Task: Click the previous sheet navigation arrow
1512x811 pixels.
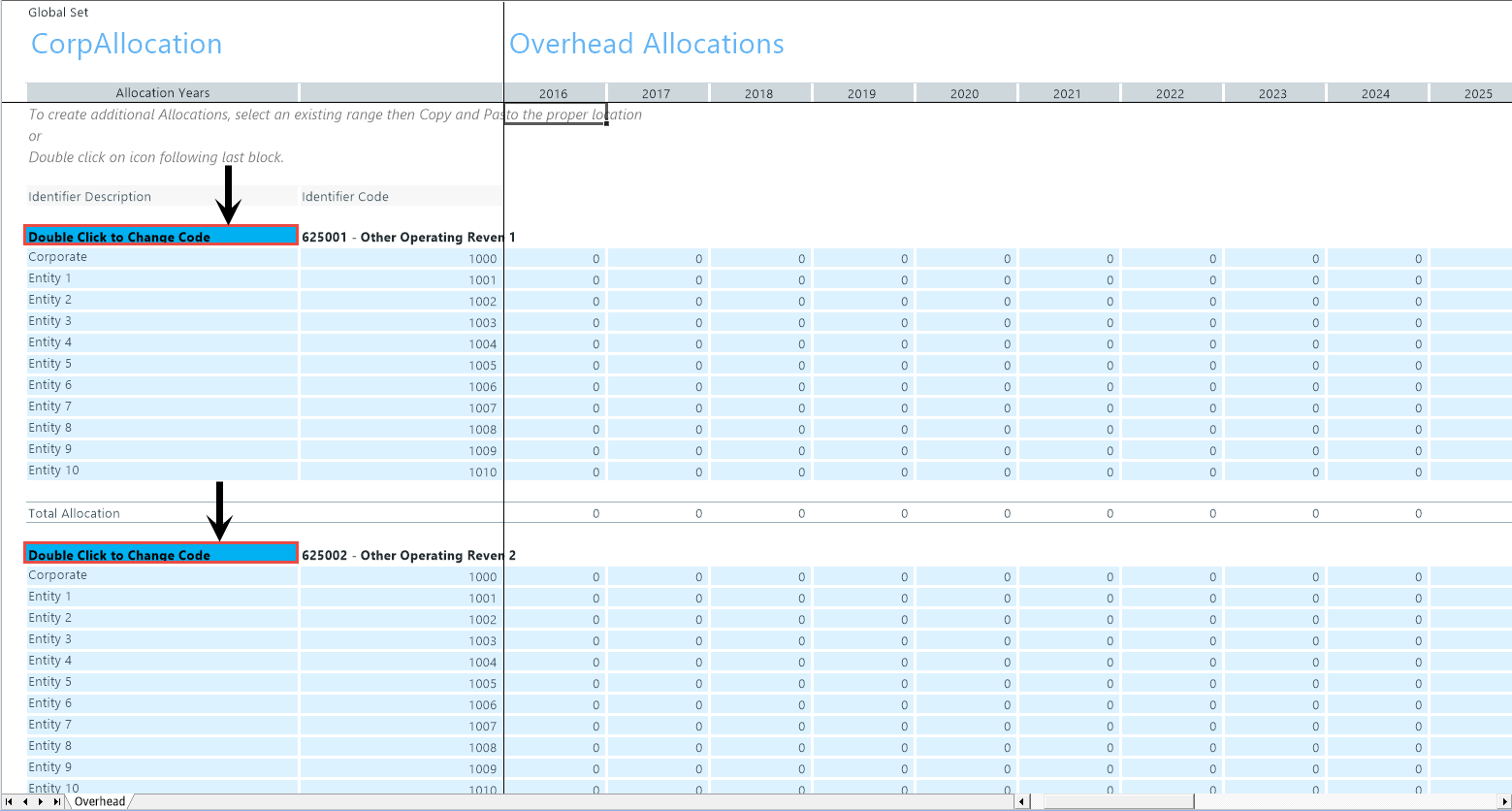Action: (25, 802)
